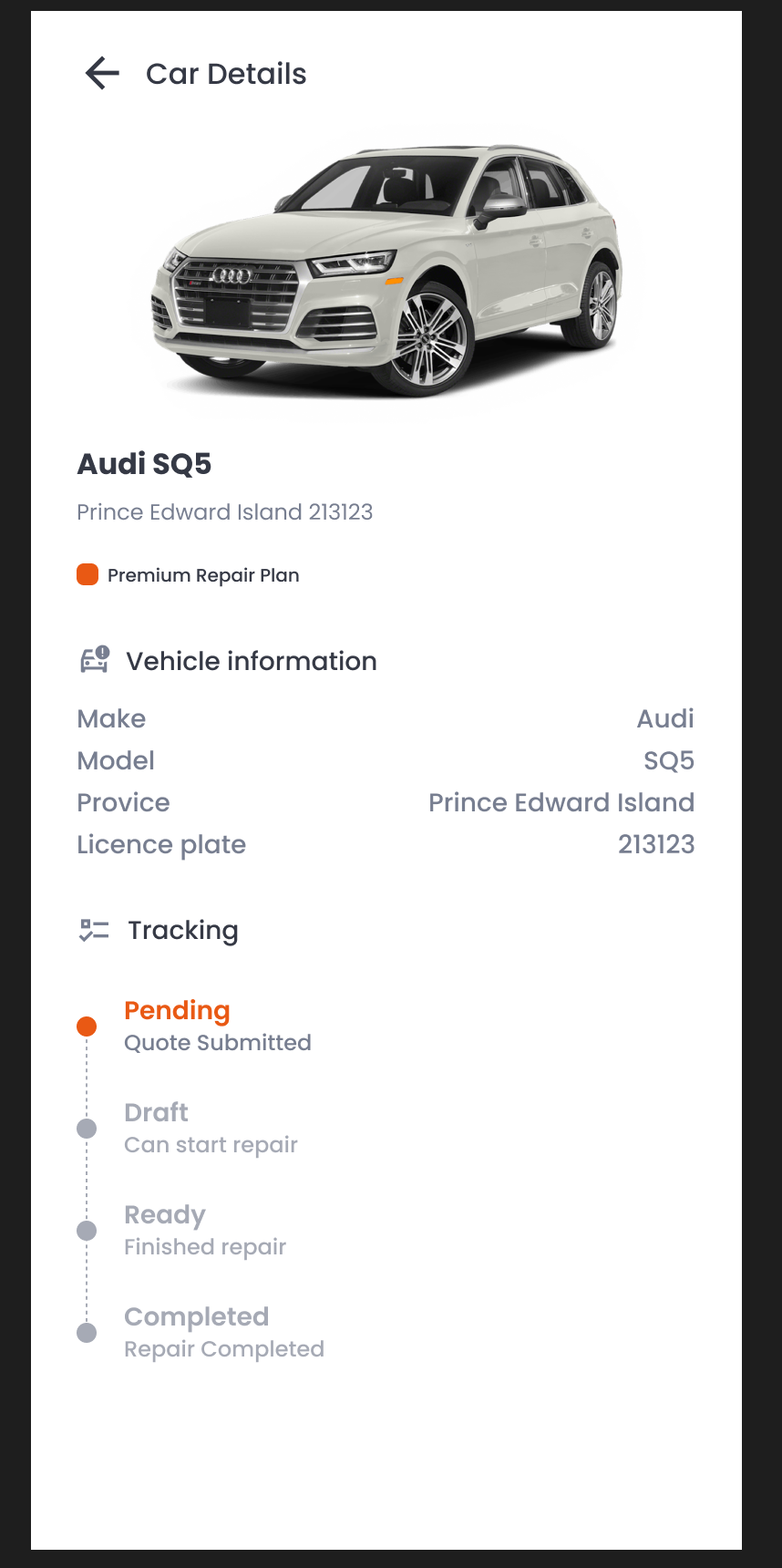Mark the Completed repair step

[x=196, y=1316]
